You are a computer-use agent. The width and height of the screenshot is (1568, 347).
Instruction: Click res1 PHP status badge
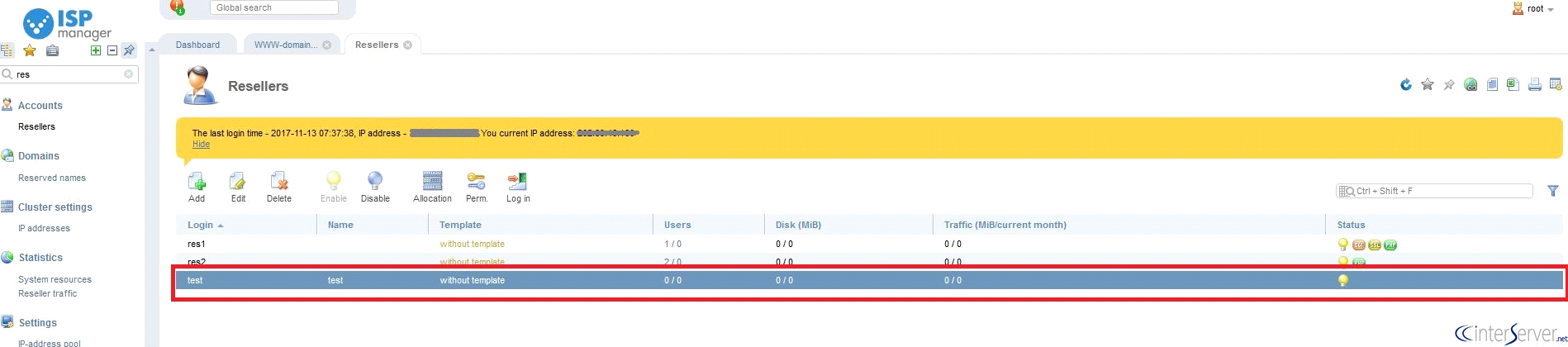[x=1390, y=245]
